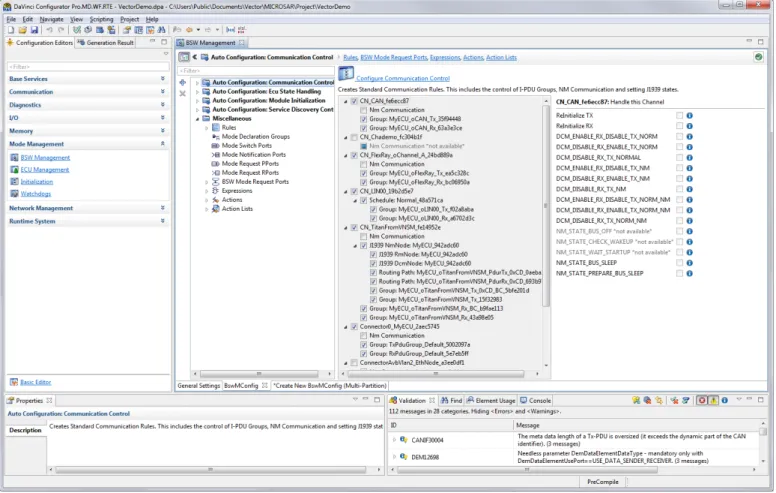Switch to General Settings tab
Viewport: 776px width, 493px height.
(198, 386)
